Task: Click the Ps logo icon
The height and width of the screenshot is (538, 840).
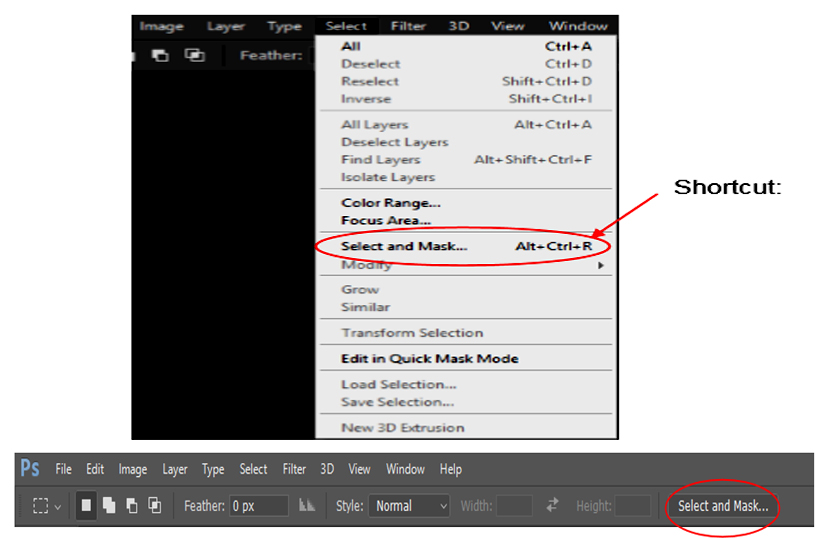Action: (30, 468)
